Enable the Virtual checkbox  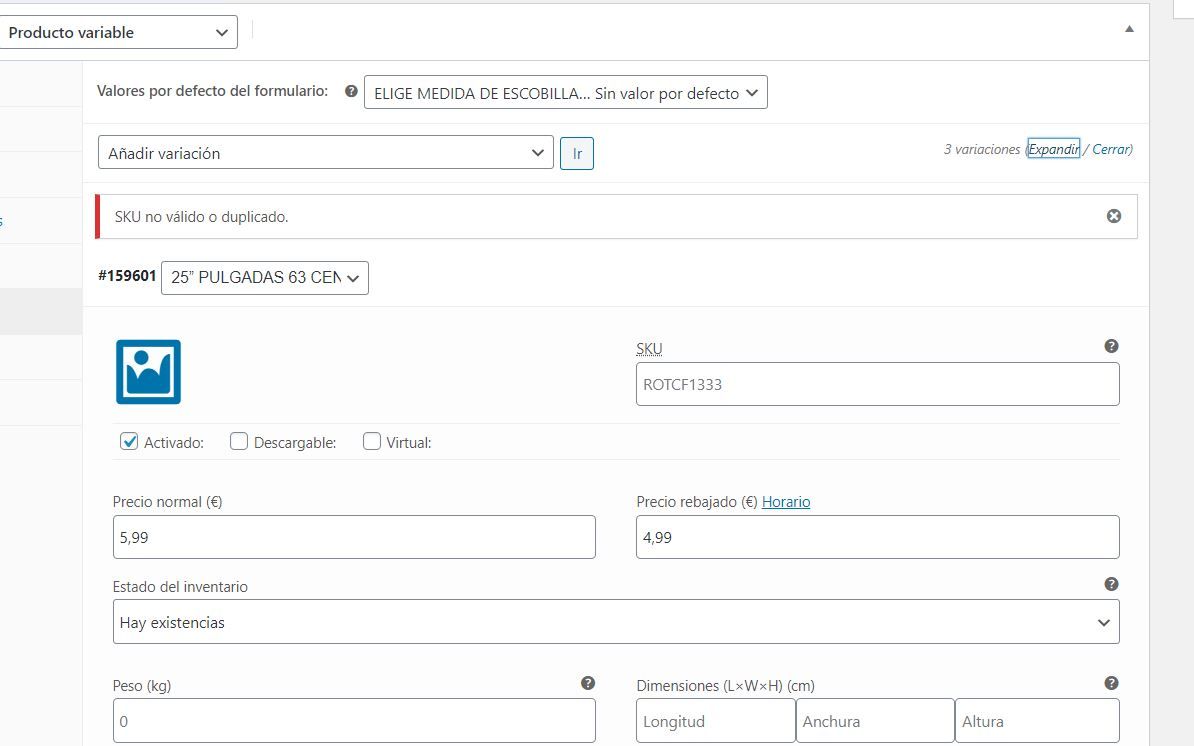[x=372, y=442]
